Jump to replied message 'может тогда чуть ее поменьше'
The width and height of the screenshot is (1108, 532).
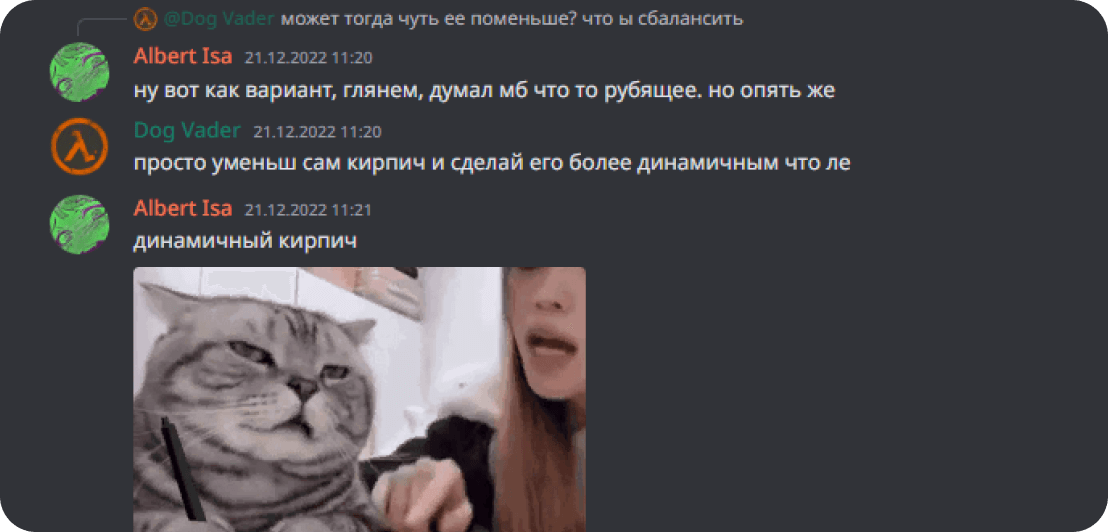pos(512,18)
